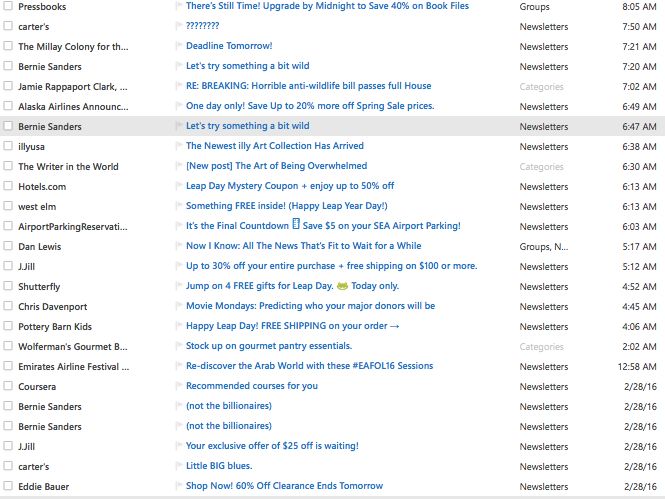This screenshot has height=499, width=665.
Task: Open 'RE: BREAKING: Horrible anti-wildlife bill' email
Action: tap(308, 86)
